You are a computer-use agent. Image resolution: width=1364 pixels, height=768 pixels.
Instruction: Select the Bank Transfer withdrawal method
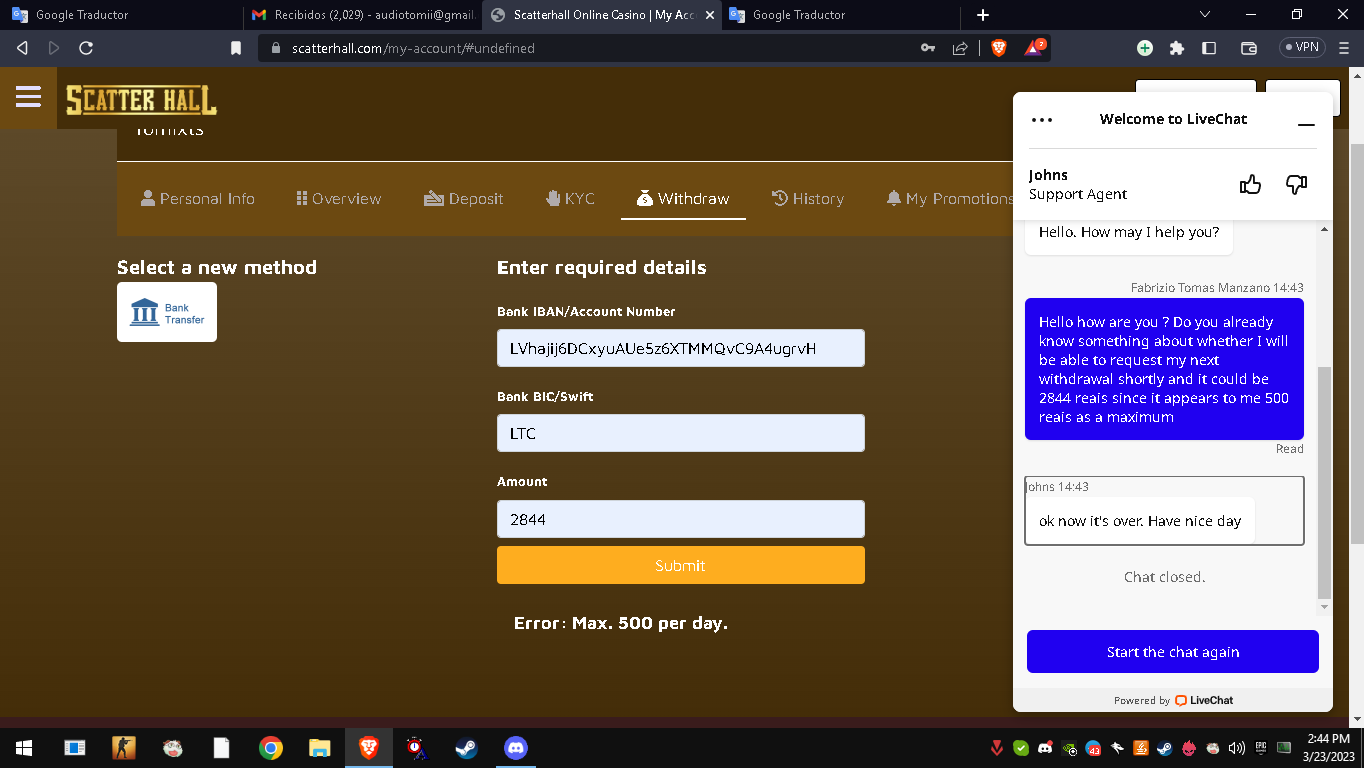click(167, 312)
